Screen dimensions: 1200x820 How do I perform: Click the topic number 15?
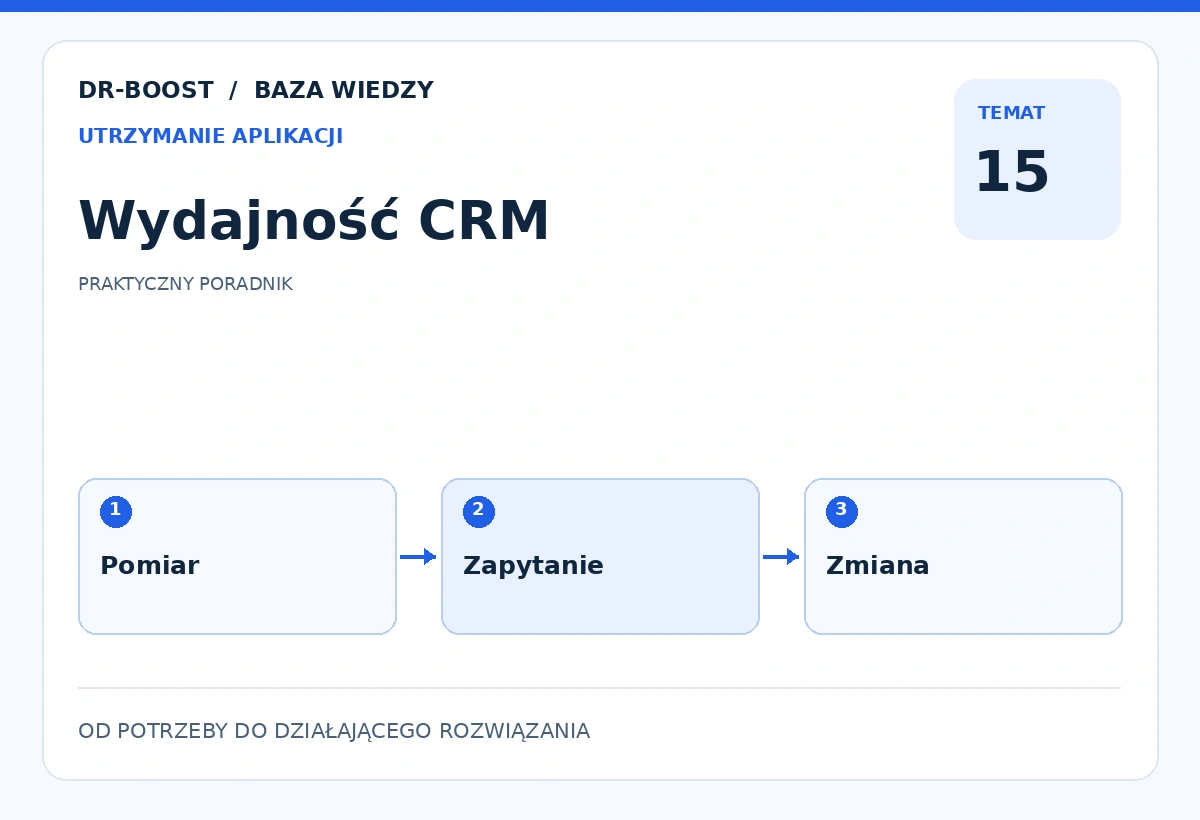(x=1011, y=172)
